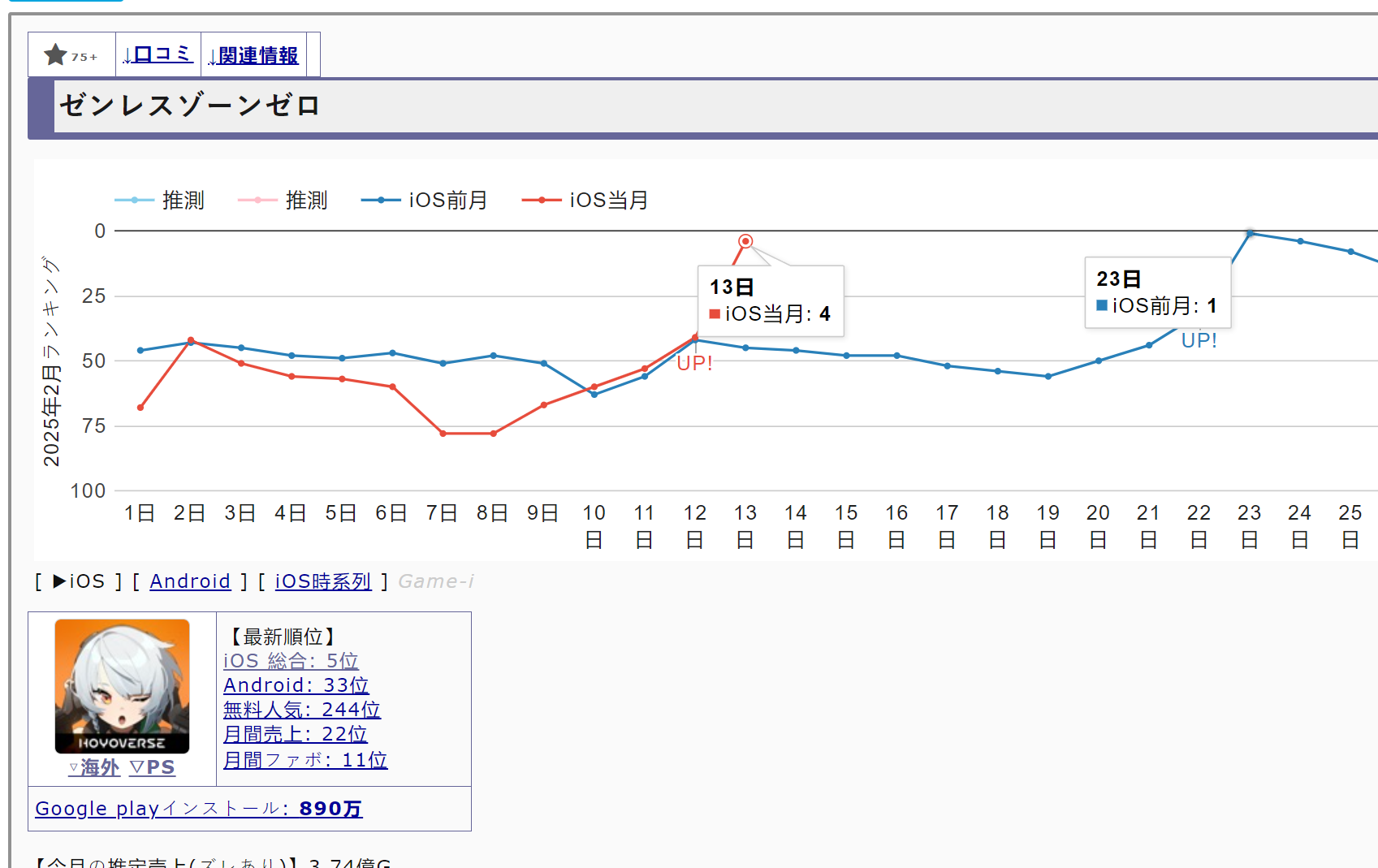Image resolution: width=1378 pixels, height=868 pixels.
Task: Click the red UP! label near 12日
Action: (694, 363)
